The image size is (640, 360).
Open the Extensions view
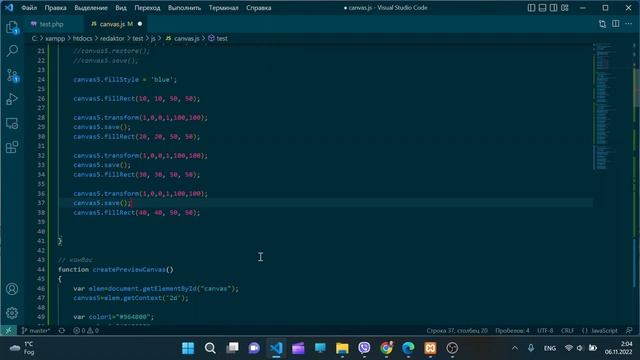pos(12,147)
